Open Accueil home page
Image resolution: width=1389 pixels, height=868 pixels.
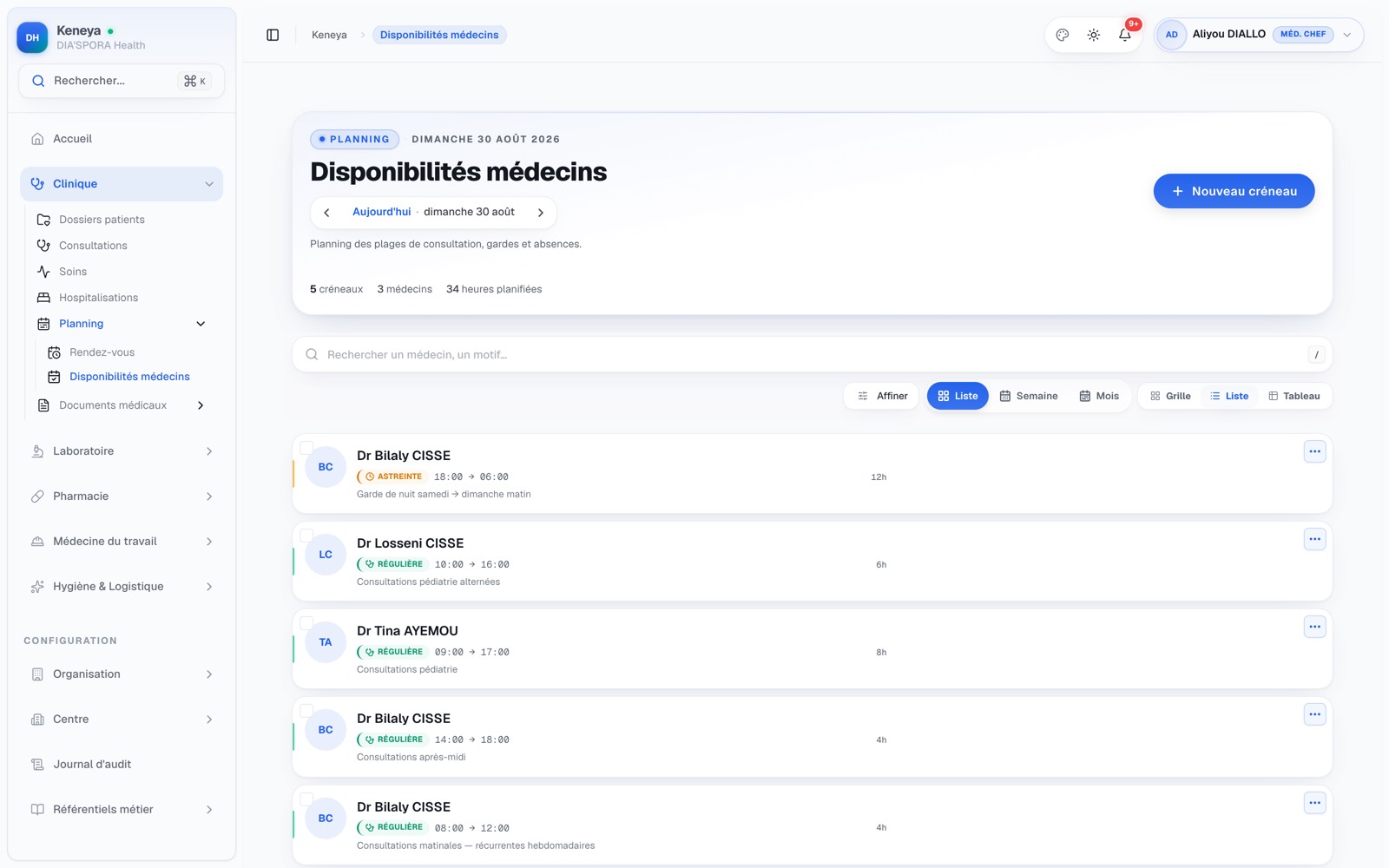point(122,139)
